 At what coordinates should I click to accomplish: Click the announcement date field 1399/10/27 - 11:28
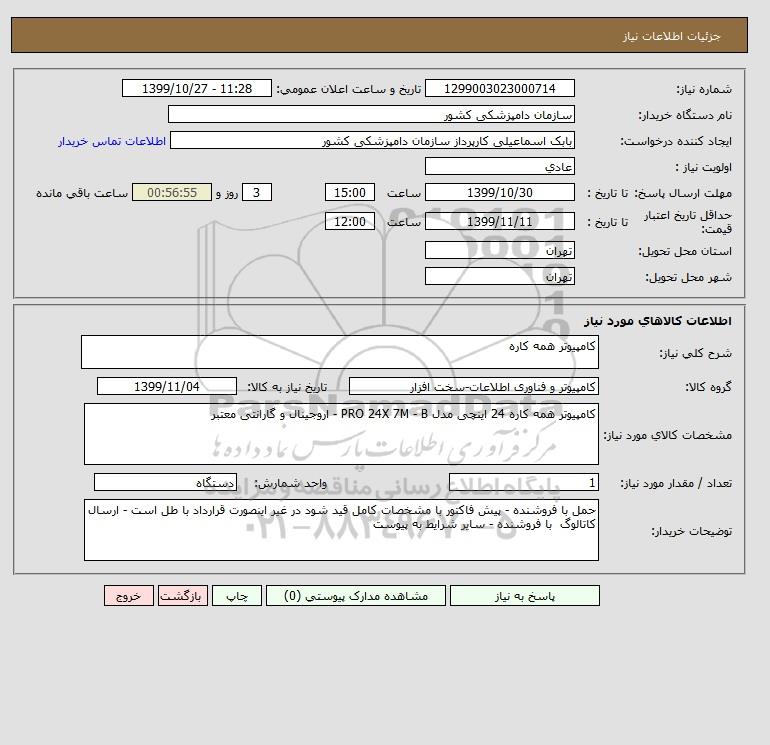[x=197, y=88]
